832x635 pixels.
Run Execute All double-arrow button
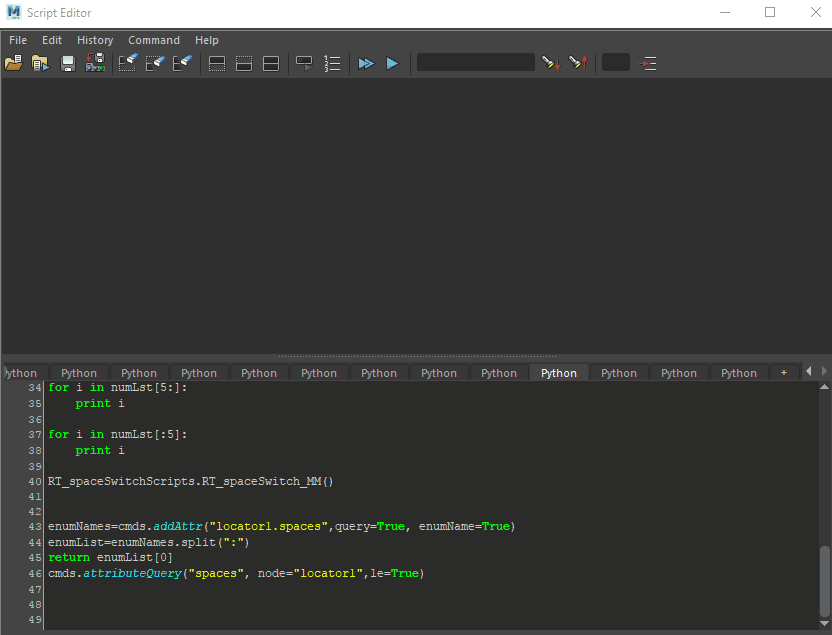point(366,64)
